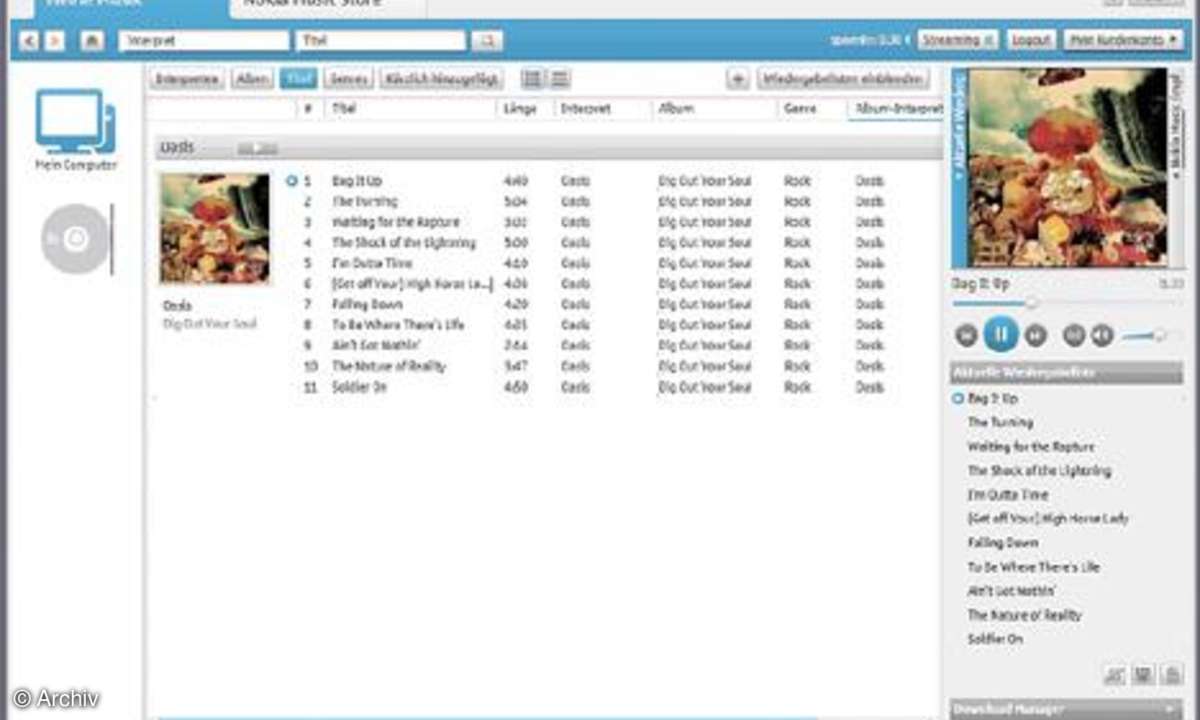Click the first icon below the playlist
This screenshot has height=720, width=1200.
pyautogui.click(x=1116, y=674)
